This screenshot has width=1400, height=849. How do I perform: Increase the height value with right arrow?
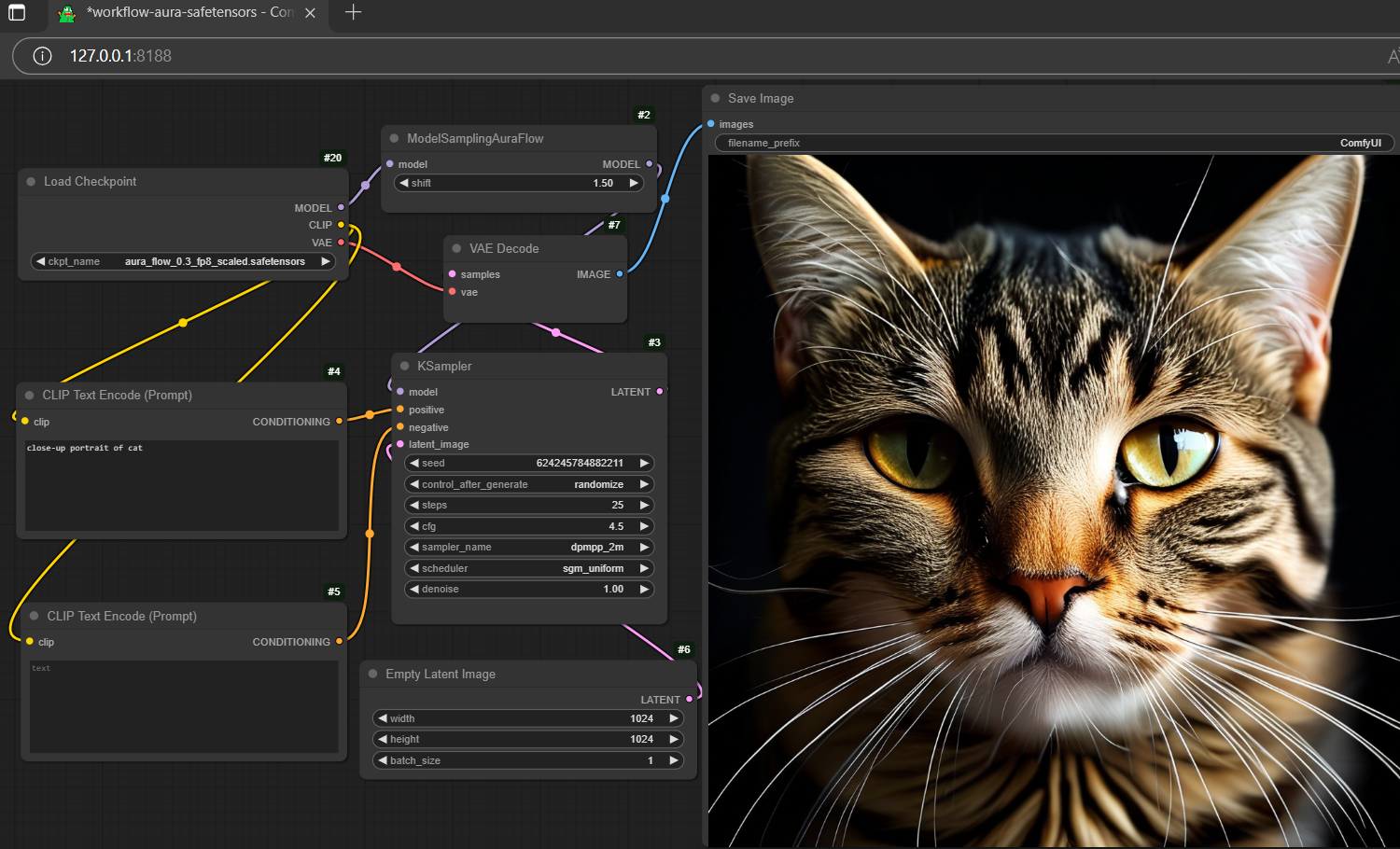674,739
